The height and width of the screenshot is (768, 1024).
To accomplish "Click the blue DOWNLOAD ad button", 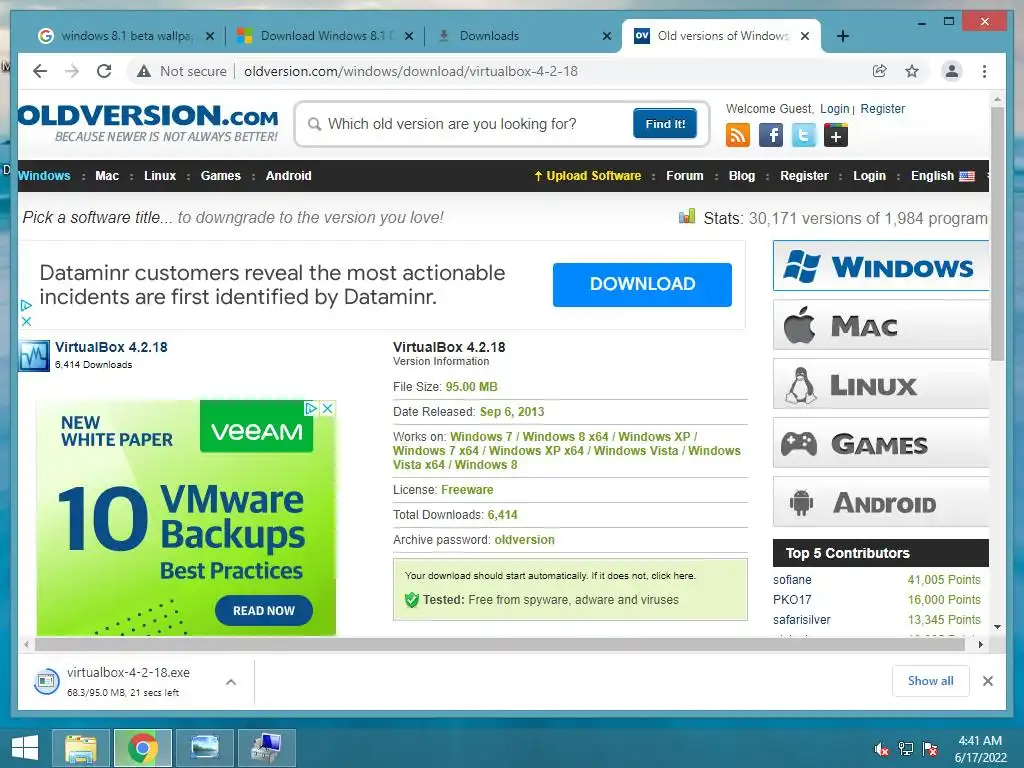I will coord(642,285).
